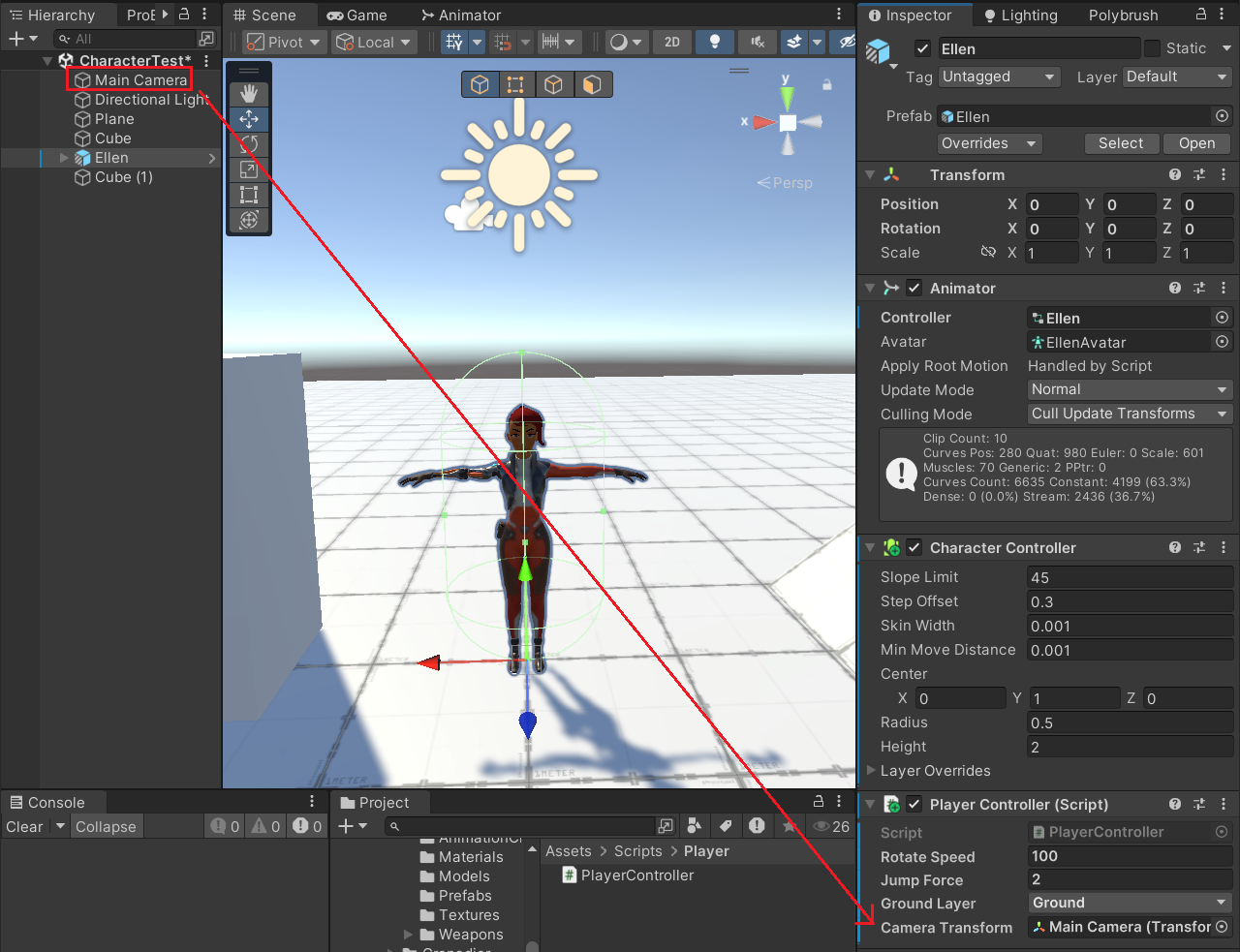Toggle Player Controller script enabled checkbox
Viewport: 1240px width, 952px height.
click(914, 804)
